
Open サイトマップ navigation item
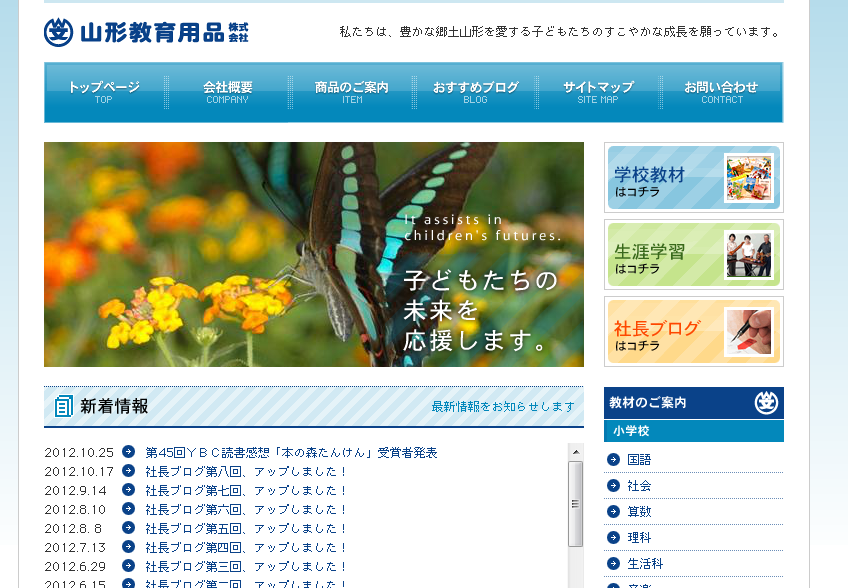pos(598,92)
